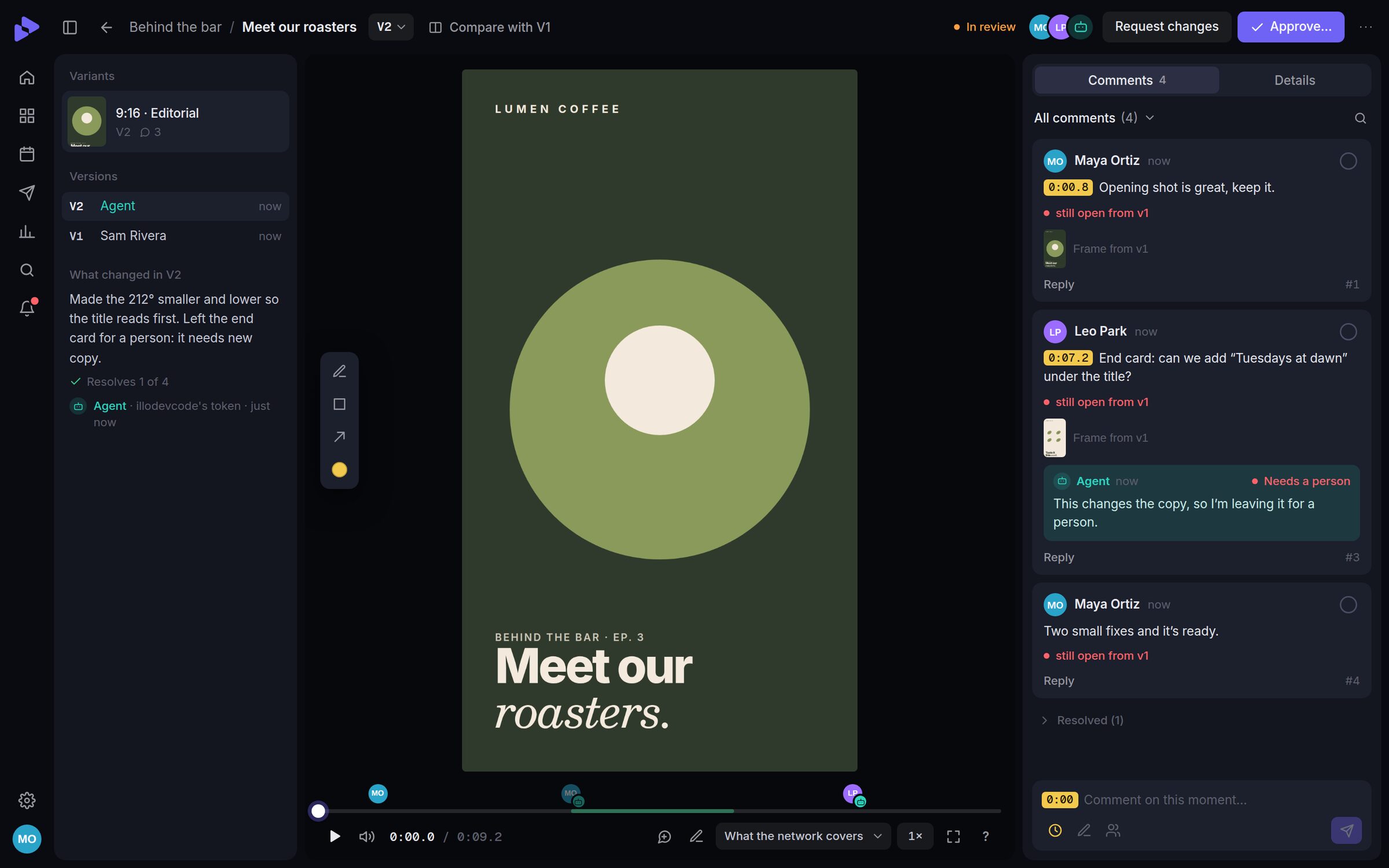Select the rectangle annotation tool
Screen dimensions: 1389x868
point(339,404)
